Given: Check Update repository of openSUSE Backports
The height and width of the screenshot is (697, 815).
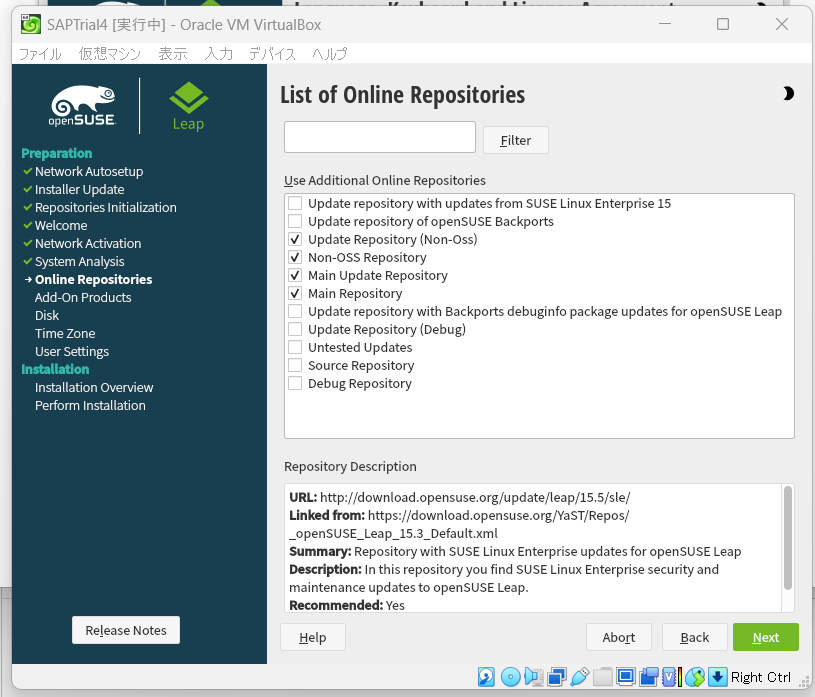Looking at the screenshot, I should tap(295, 221).
